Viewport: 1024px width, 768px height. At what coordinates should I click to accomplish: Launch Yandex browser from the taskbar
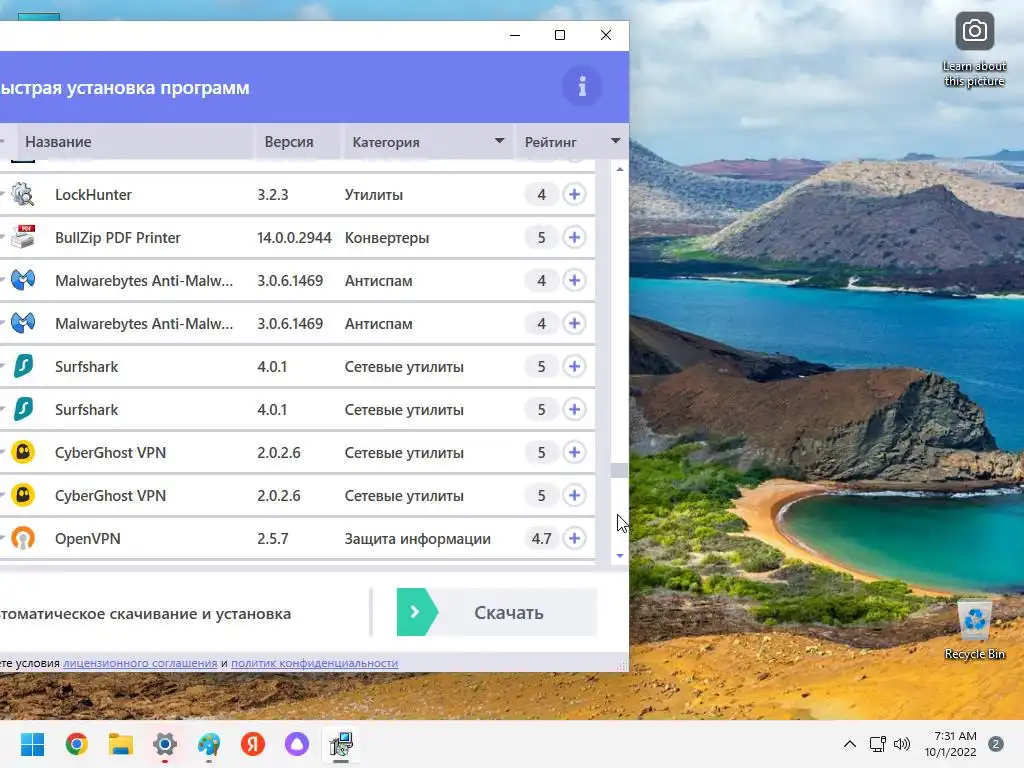click(x=253, y=744)
